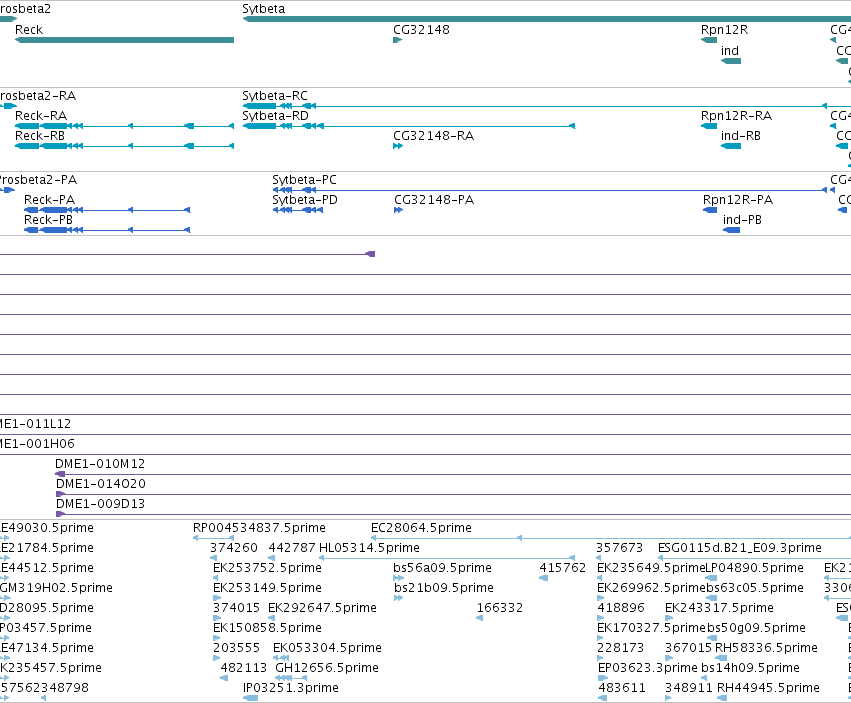Click the EP03623.3prime EST label
Image resolution: width=851 pixels, height=703 pixels.
(647, 668)
